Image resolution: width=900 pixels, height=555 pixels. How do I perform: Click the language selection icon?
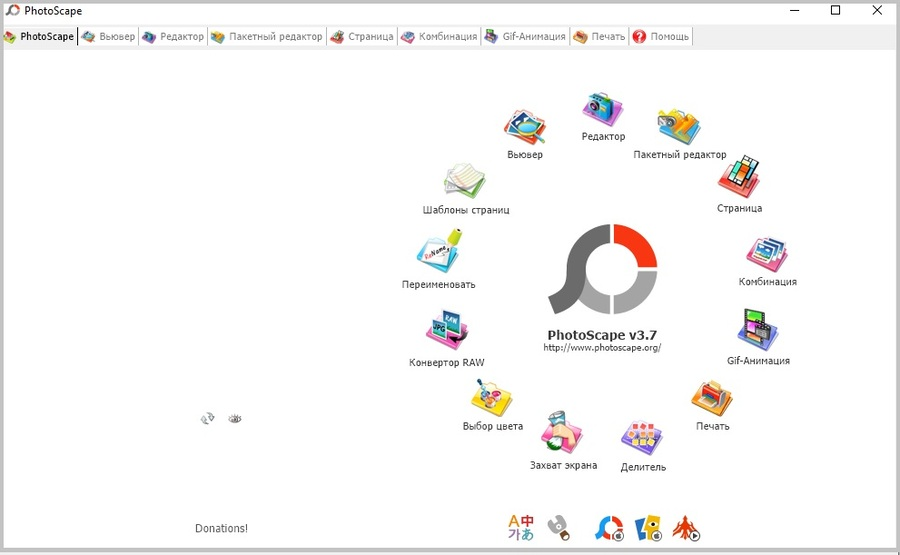pos(521,527)
